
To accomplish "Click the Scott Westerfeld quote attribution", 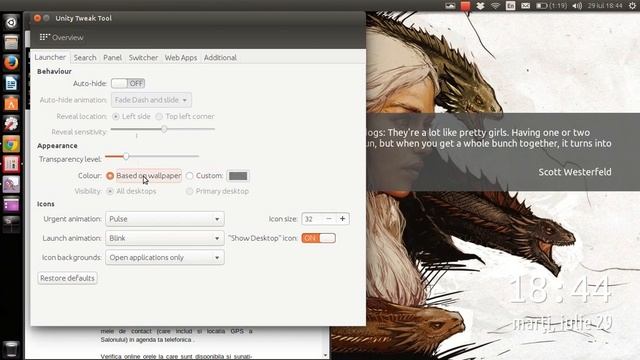I will click(575, 172).
